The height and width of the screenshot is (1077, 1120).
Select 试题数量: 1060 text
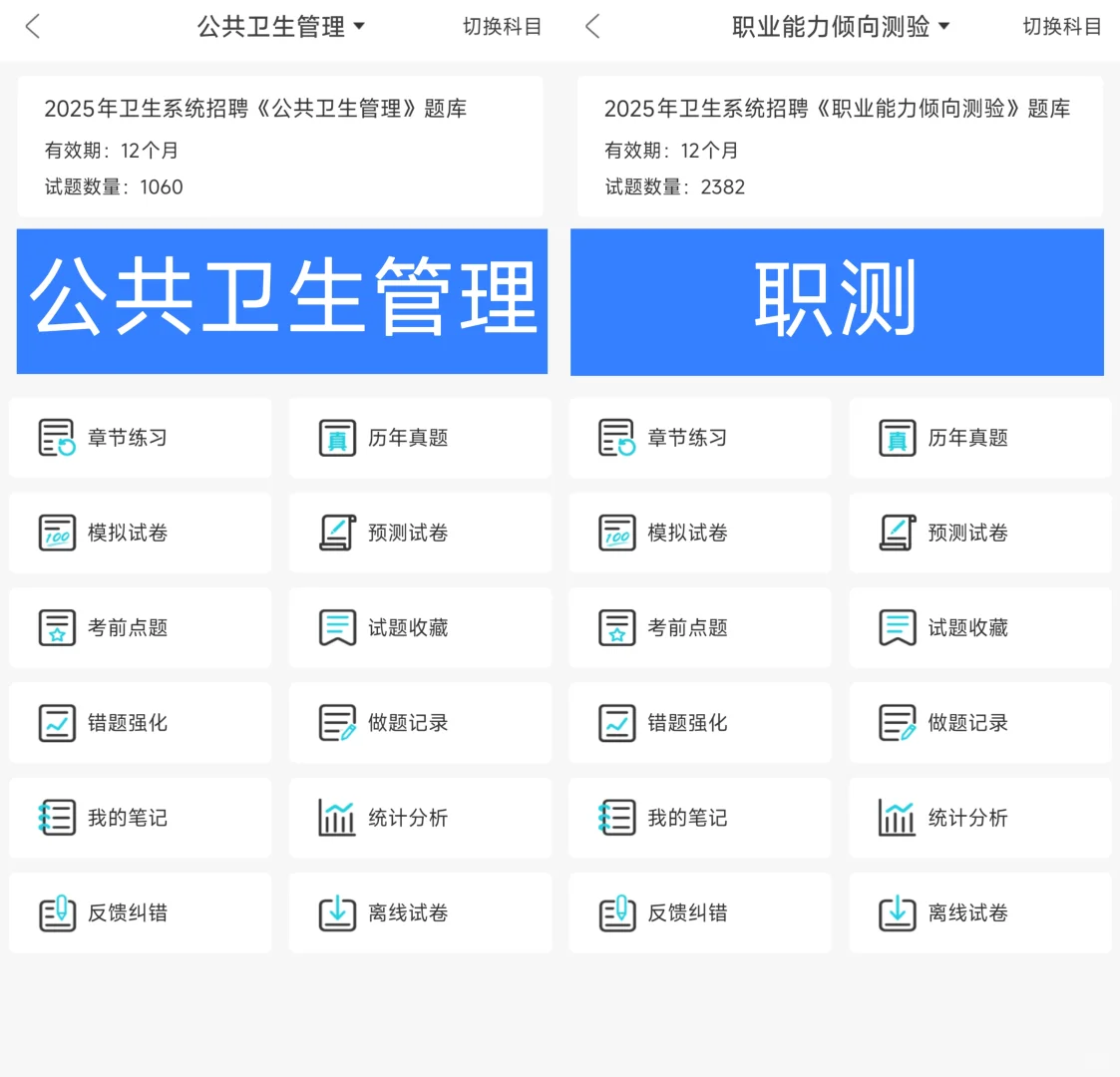tap(114, 187)
